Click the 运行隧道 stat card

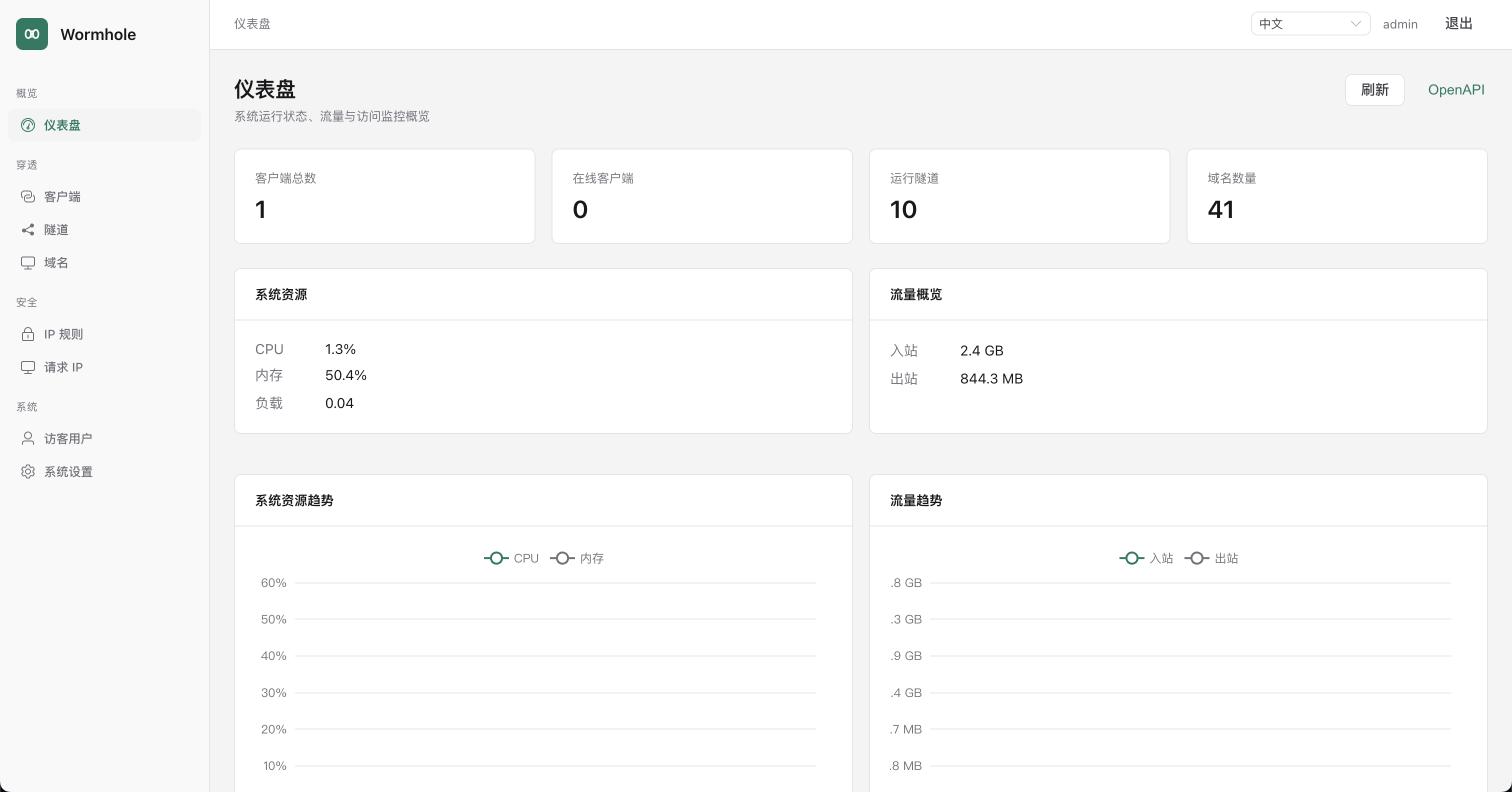coord(1019,196)
